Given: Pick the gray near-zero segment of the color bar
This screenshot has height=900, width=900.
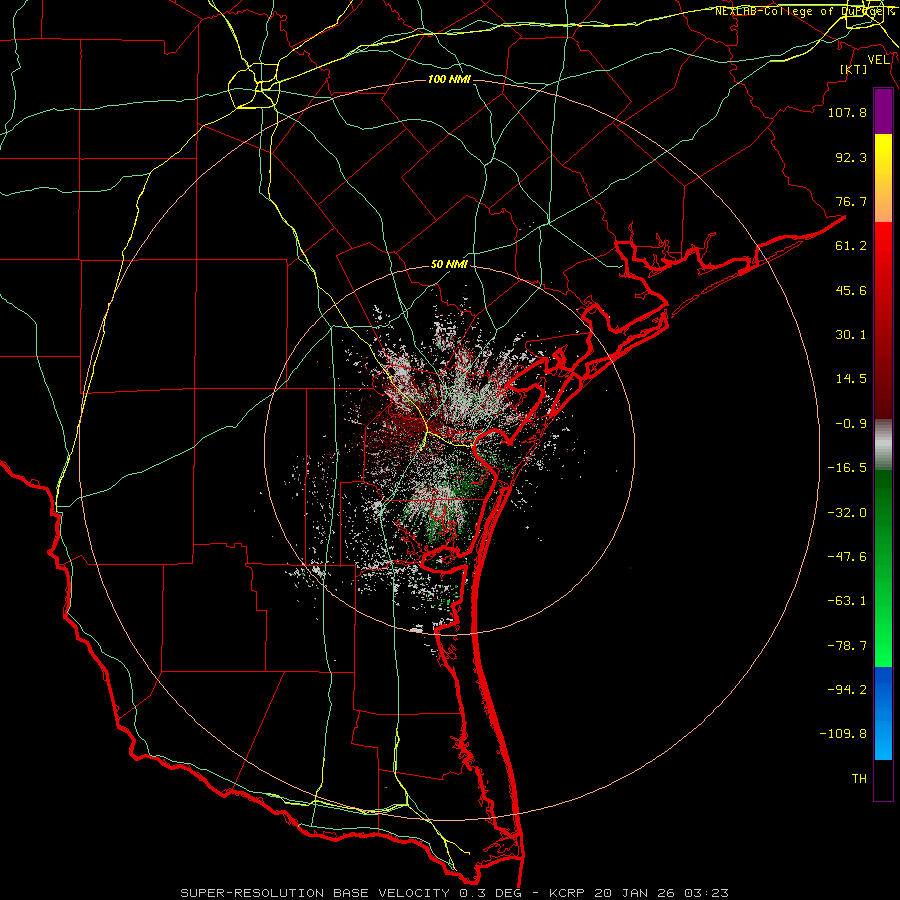Looking at the screenshot, I should [x=883, y=445].
